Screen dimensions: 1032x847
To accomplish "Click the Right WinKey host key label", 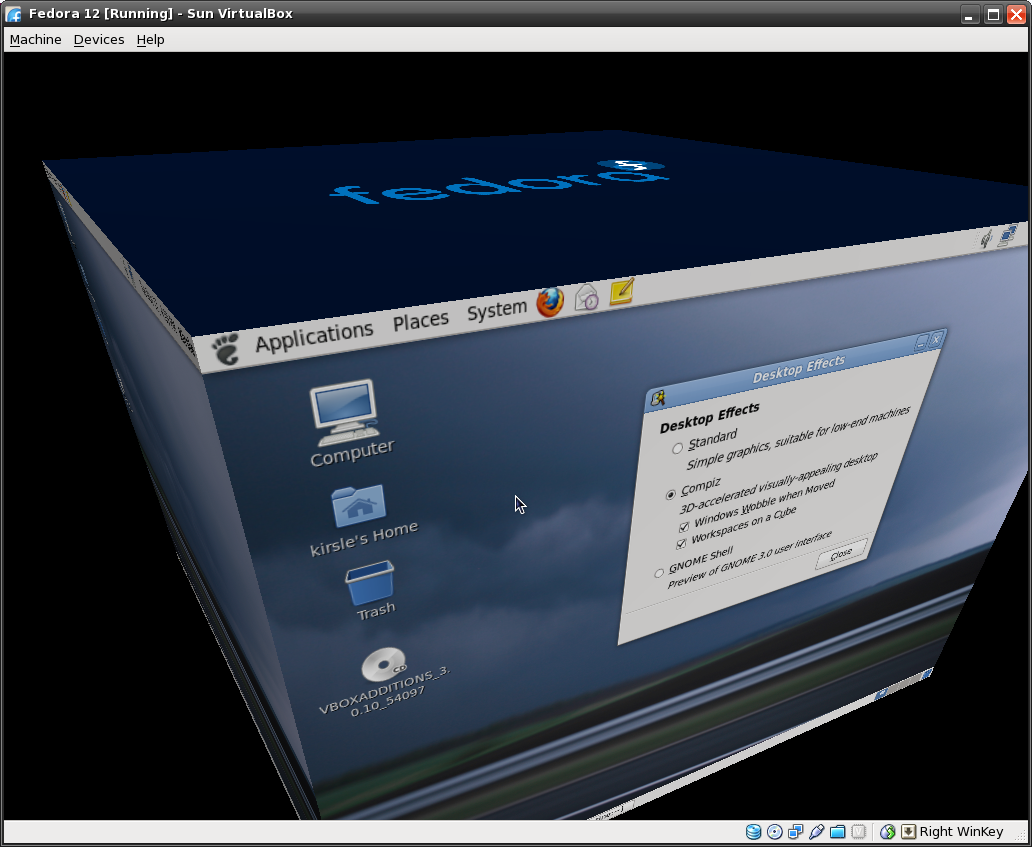I will pos(961,832).
